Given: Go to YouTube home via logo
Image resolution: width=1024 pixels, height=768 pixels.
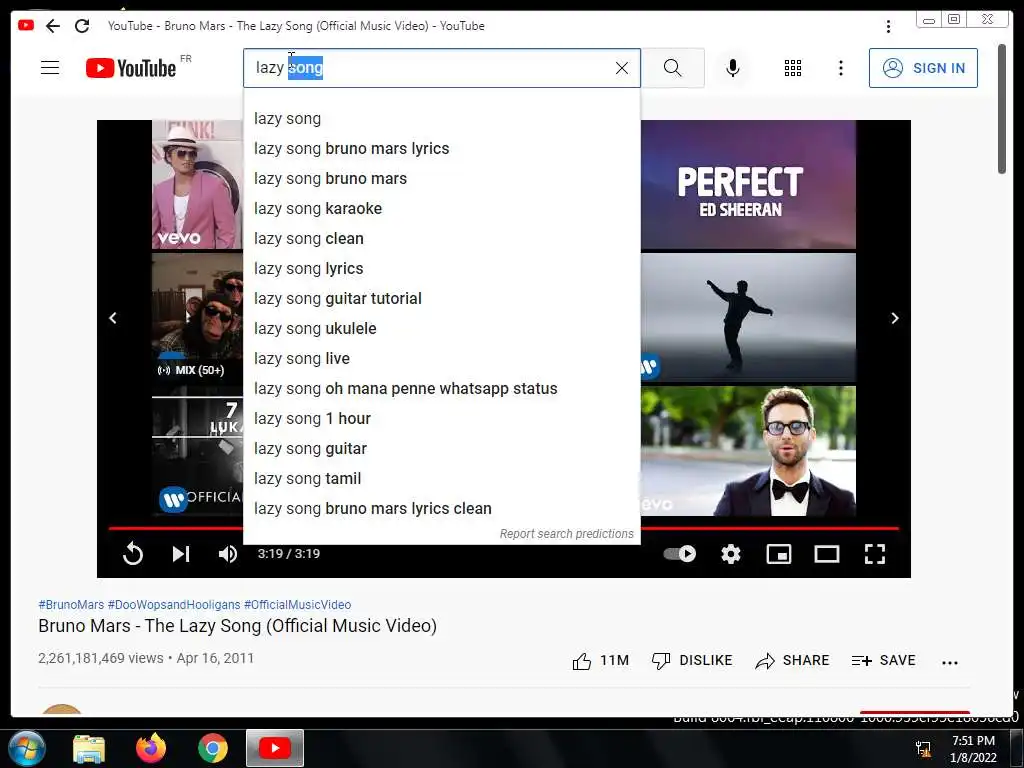Looking at the screenshot, I should pos(131,68).
